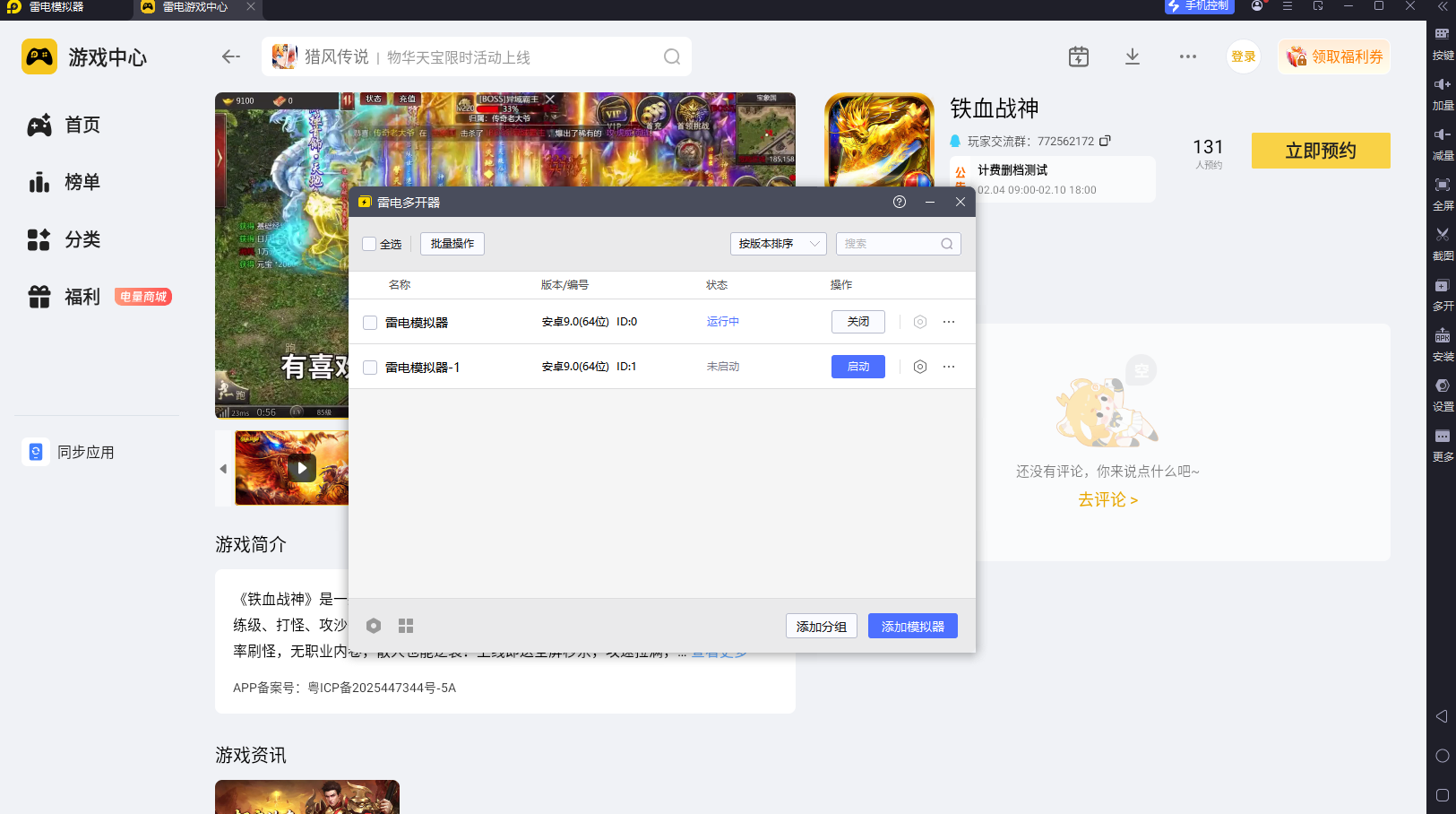Screen dimensions: 1456x814
Task: Expand the 按版本排序 sort dropdown
Action: (778, 244)
